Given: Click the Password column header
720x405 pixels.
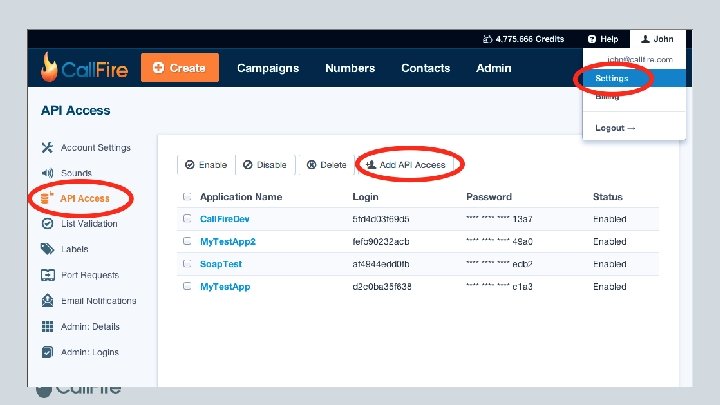Looking at the screenshot, I should pyautogui.click(x=489, y=197).
